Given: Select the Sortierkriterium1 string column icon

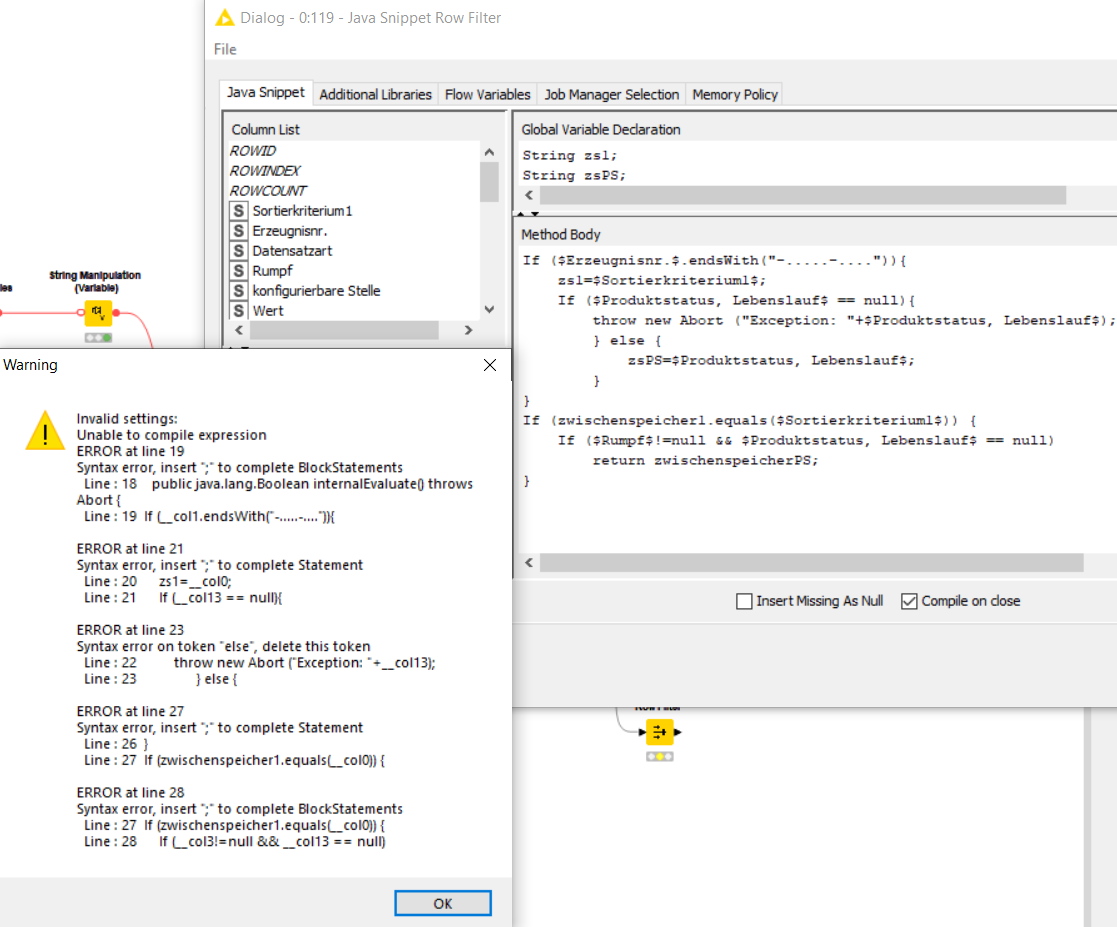Looking at the screenshot, I should click(239, 211).
